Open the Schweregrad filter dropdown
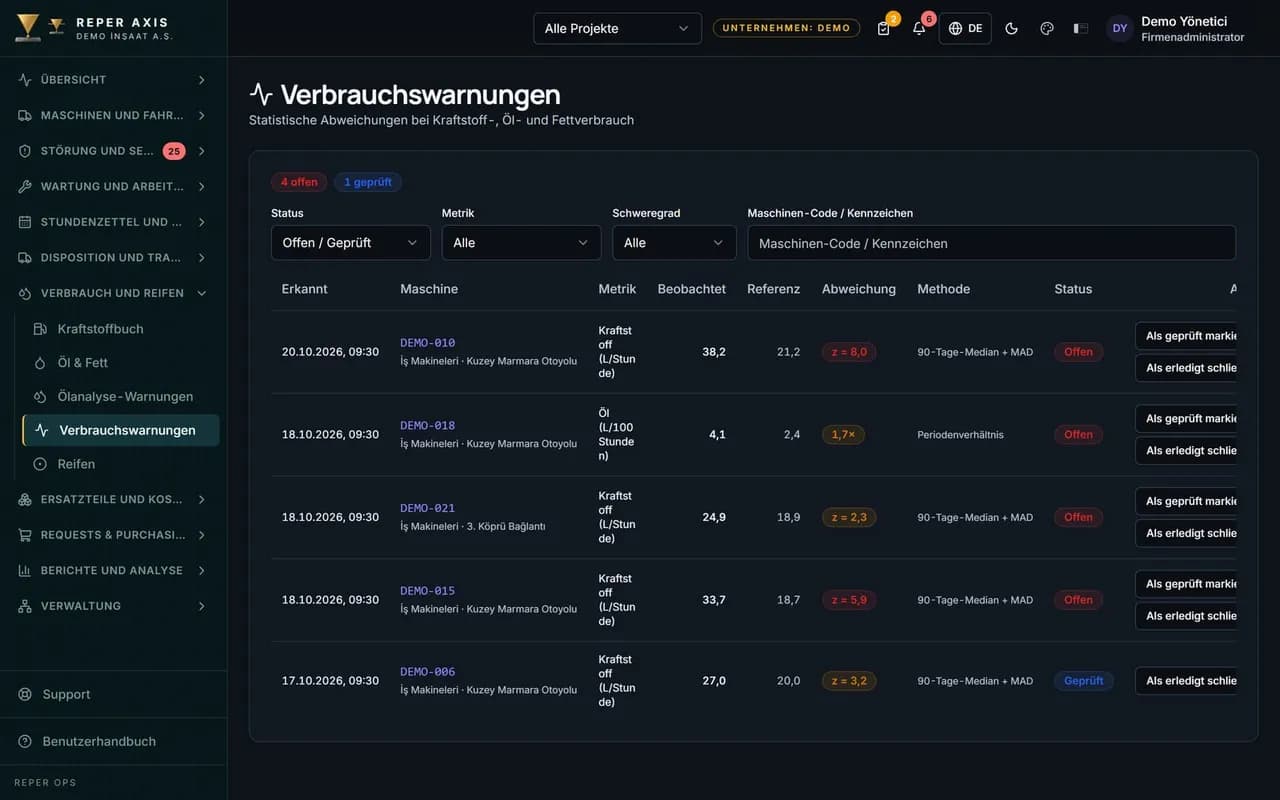Viewport: 1280px width, 800px height. click(x=674, y=243)
